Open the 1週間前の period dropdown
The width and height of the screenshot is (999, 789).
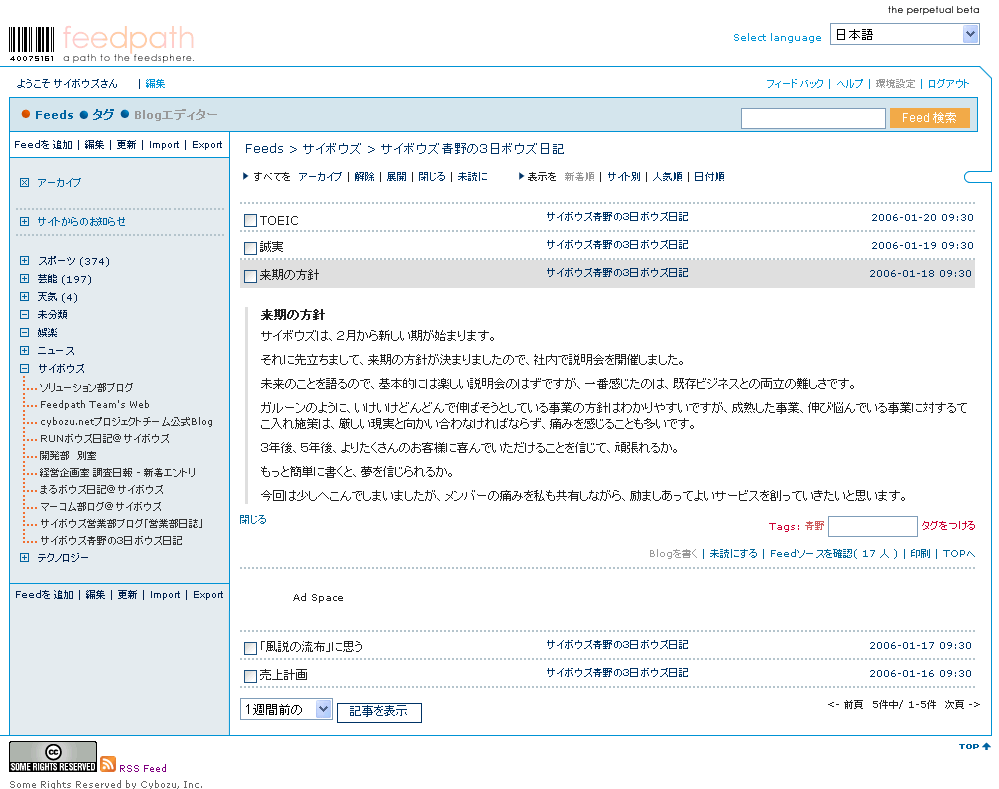(286, 709)
